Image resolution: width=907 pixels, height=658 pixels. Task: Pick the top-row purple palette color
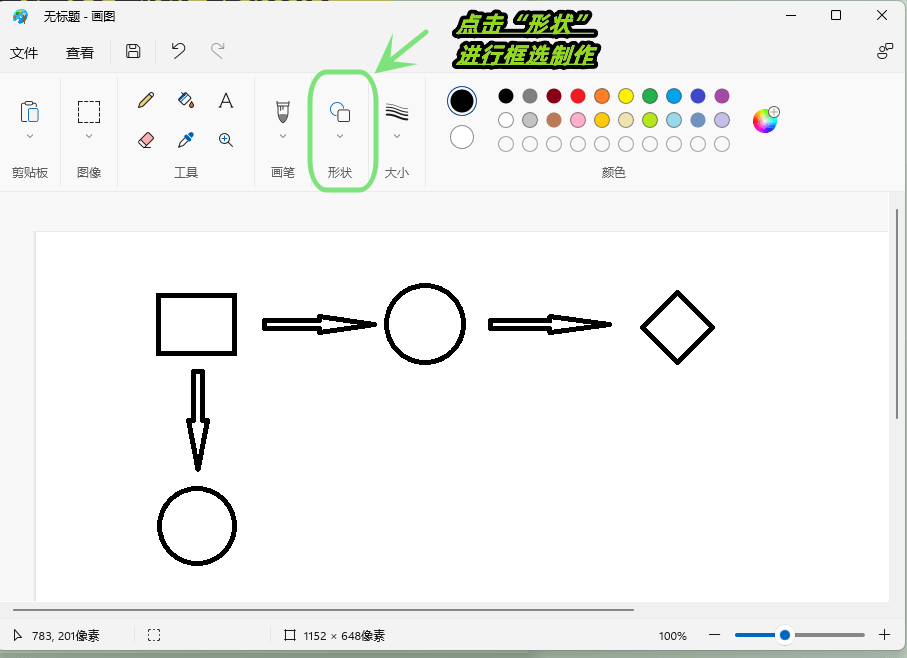click(x=722, y=96)
